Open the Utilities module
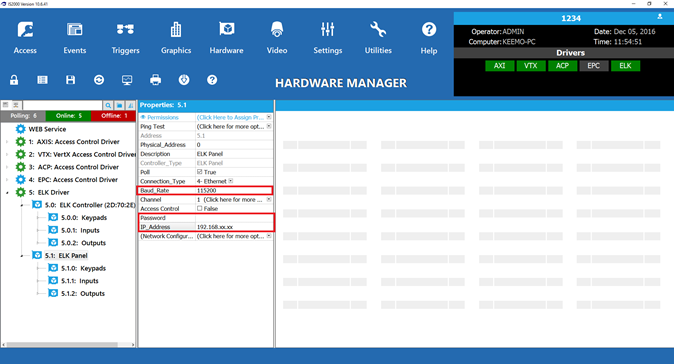 (x=378, y=38)
